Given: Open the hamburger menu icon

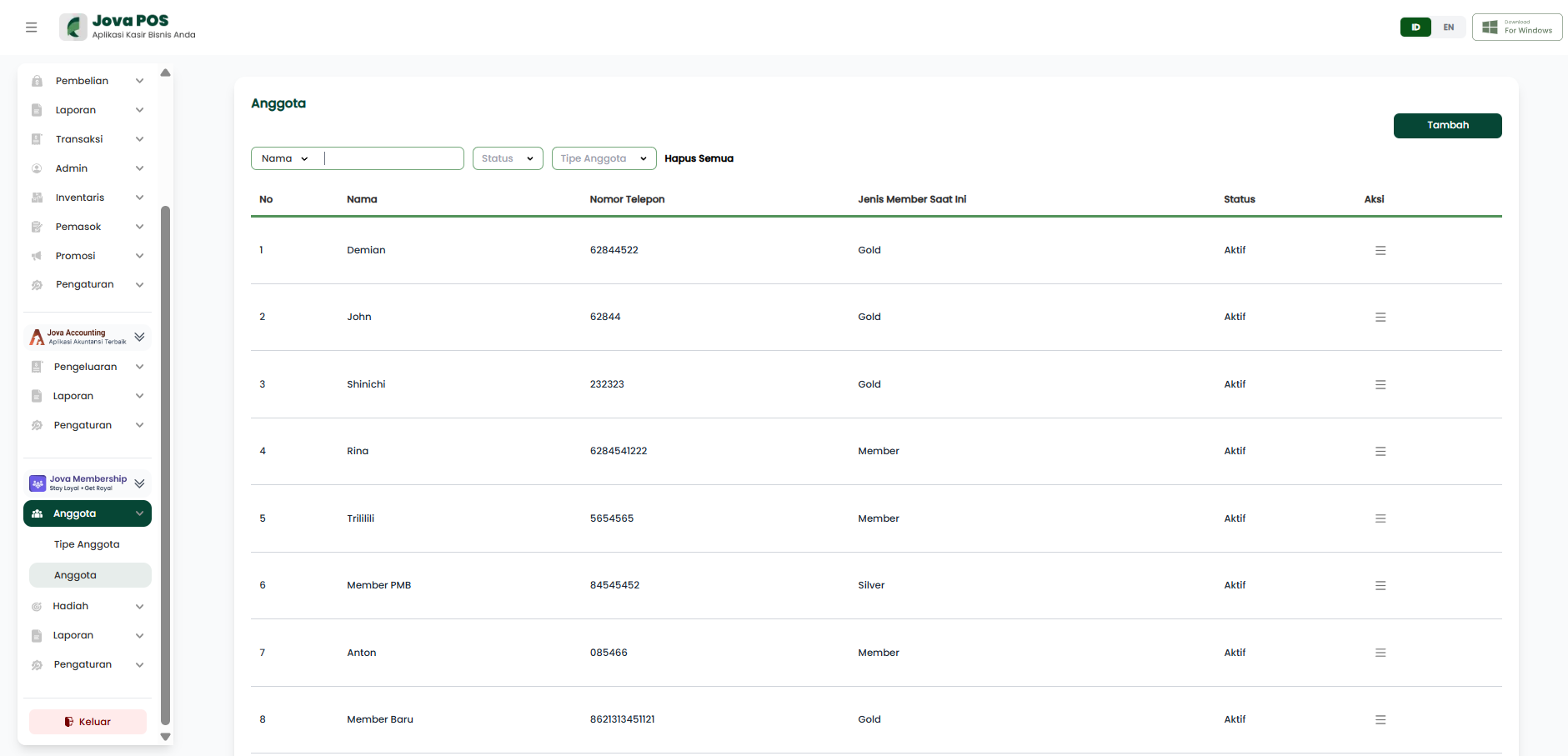Looking at the screenshot, I should coord(31,28).
